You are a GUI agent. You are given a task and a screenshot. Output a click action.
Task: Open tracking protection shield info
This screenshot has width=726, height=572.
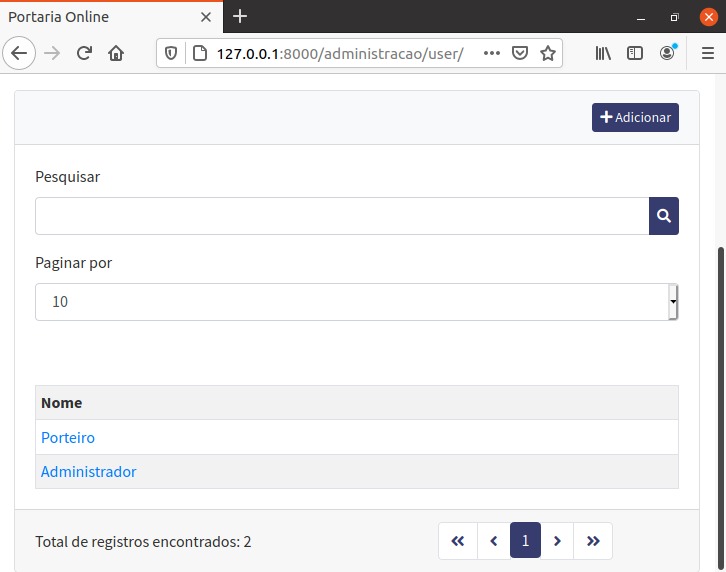tap(171, 54)
